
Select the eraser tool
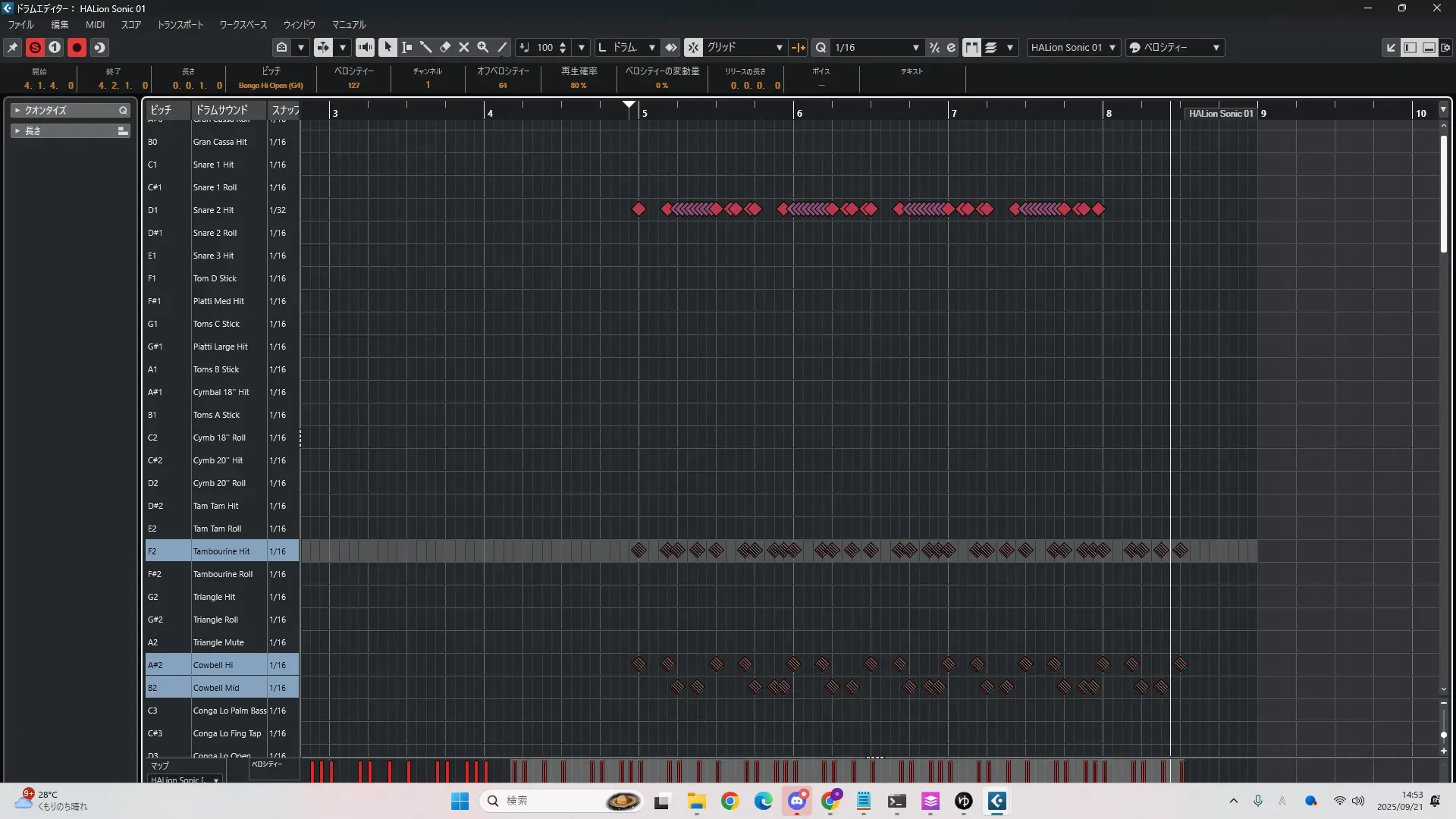pos(445,47)
